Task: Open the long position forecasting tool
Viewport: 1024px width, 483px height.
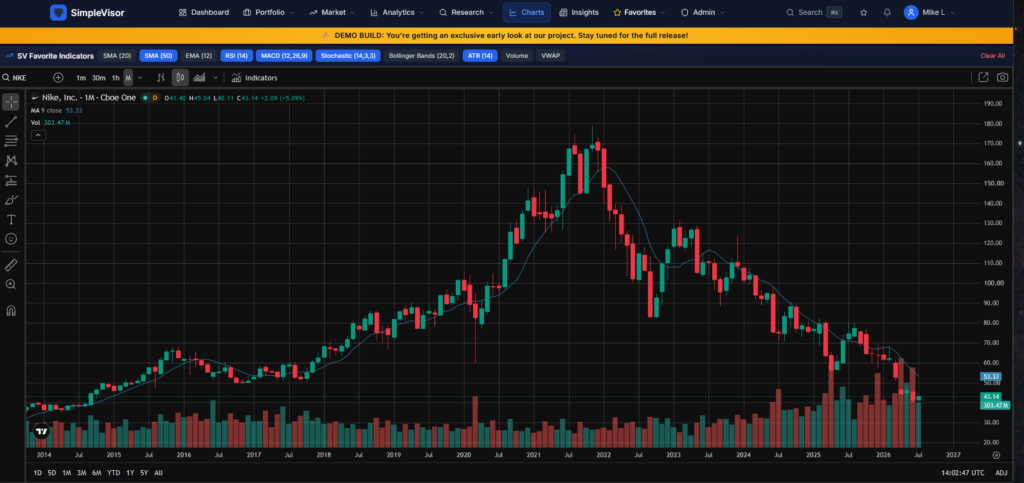Action: point(11,180)
